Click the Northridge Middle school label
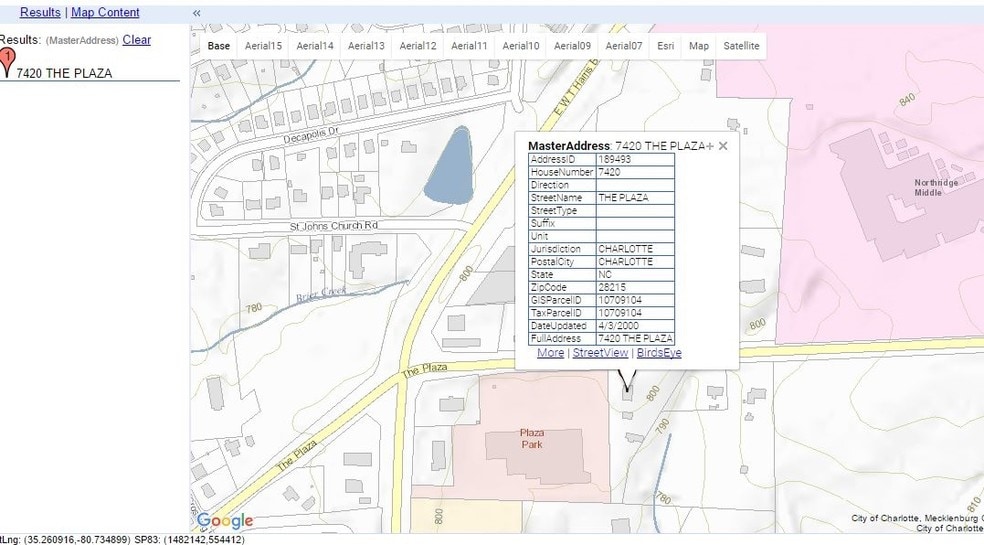 (936, 187)
